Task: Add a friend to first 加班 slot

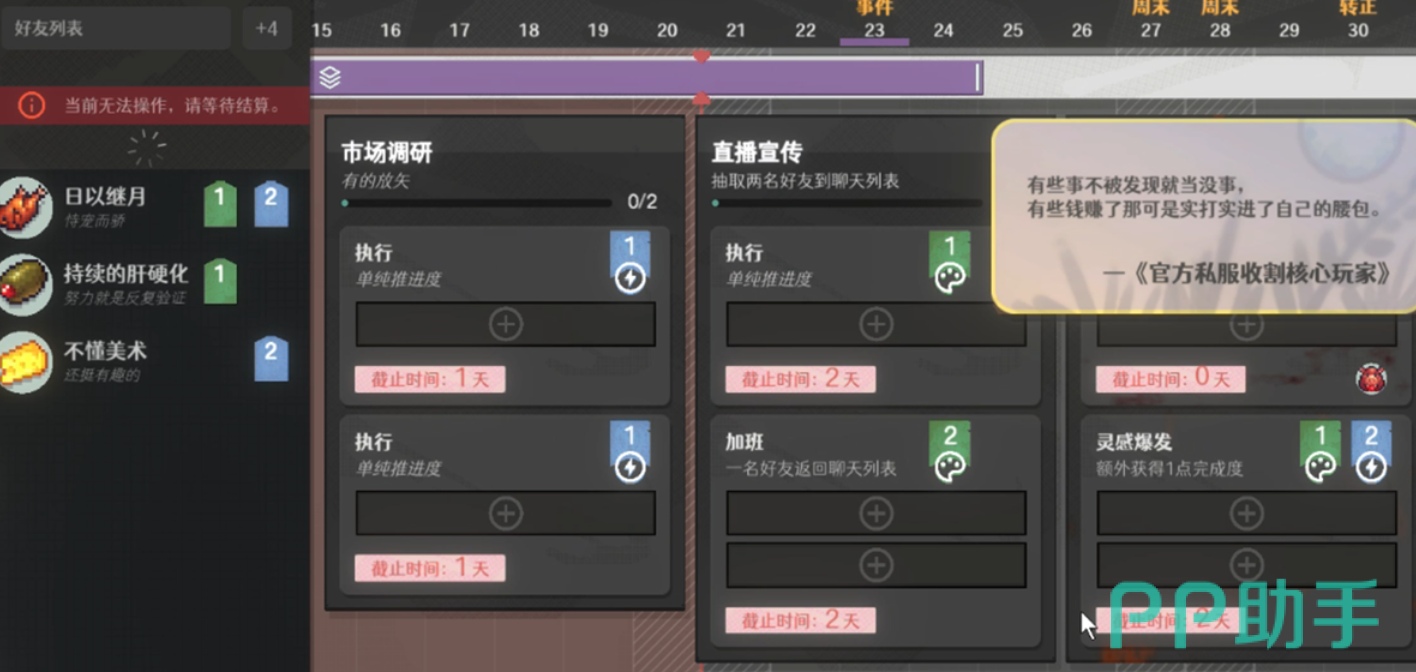Action: coord(876,513)
